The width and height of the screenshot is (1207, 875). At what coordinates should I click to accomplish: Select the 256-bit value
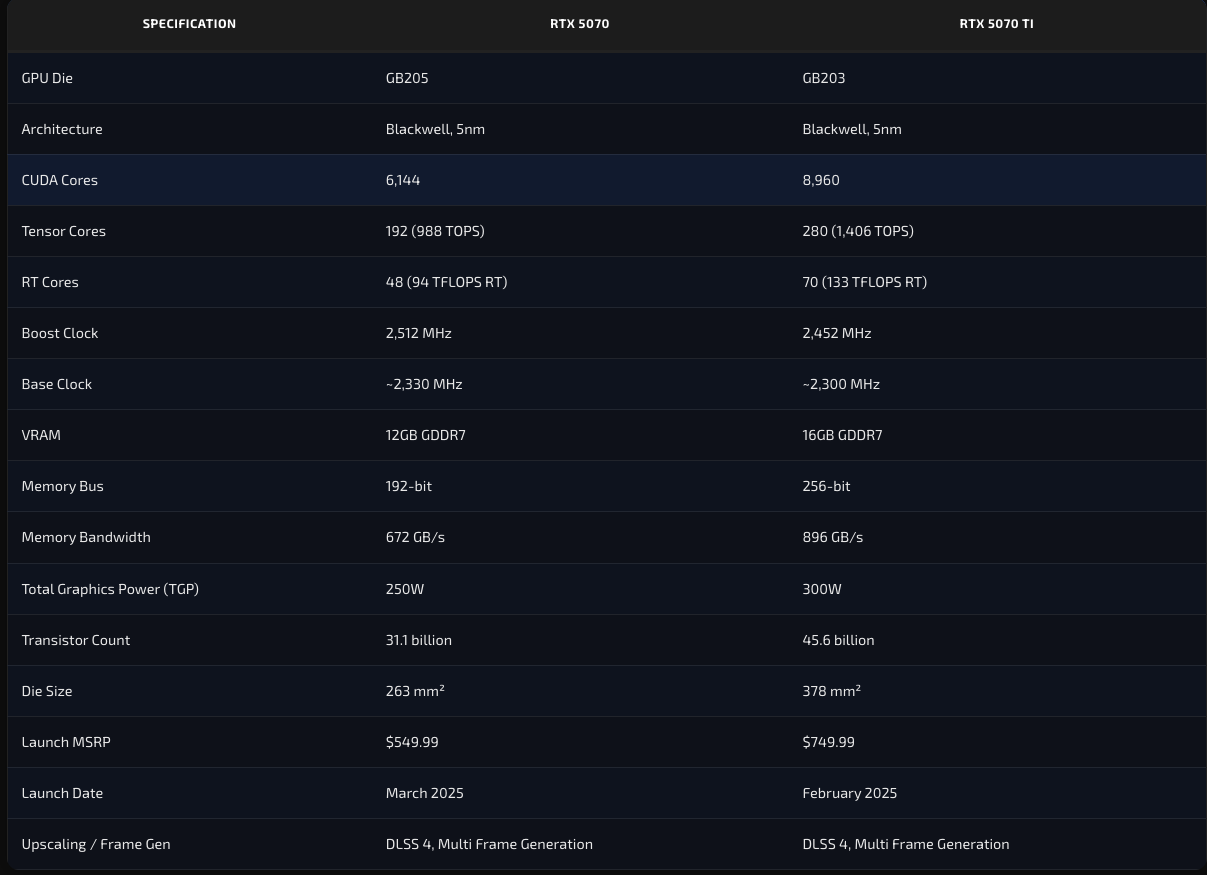point(826,486)
